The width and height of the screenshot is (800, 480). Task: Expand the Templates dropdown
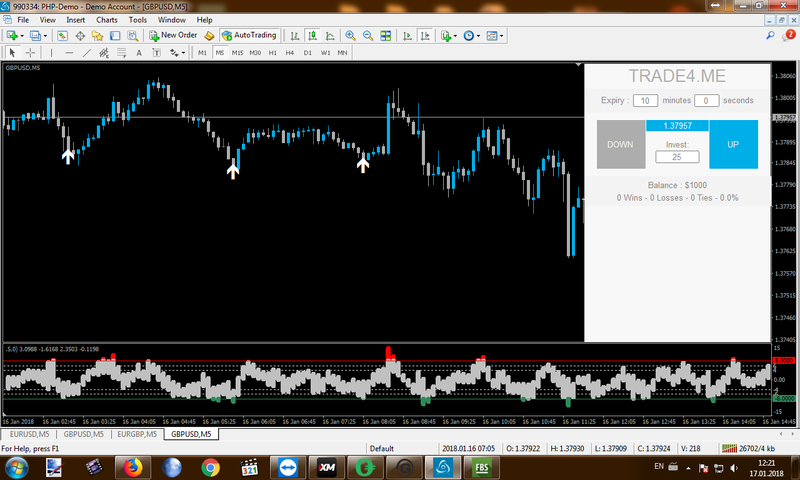coord(502,36)
